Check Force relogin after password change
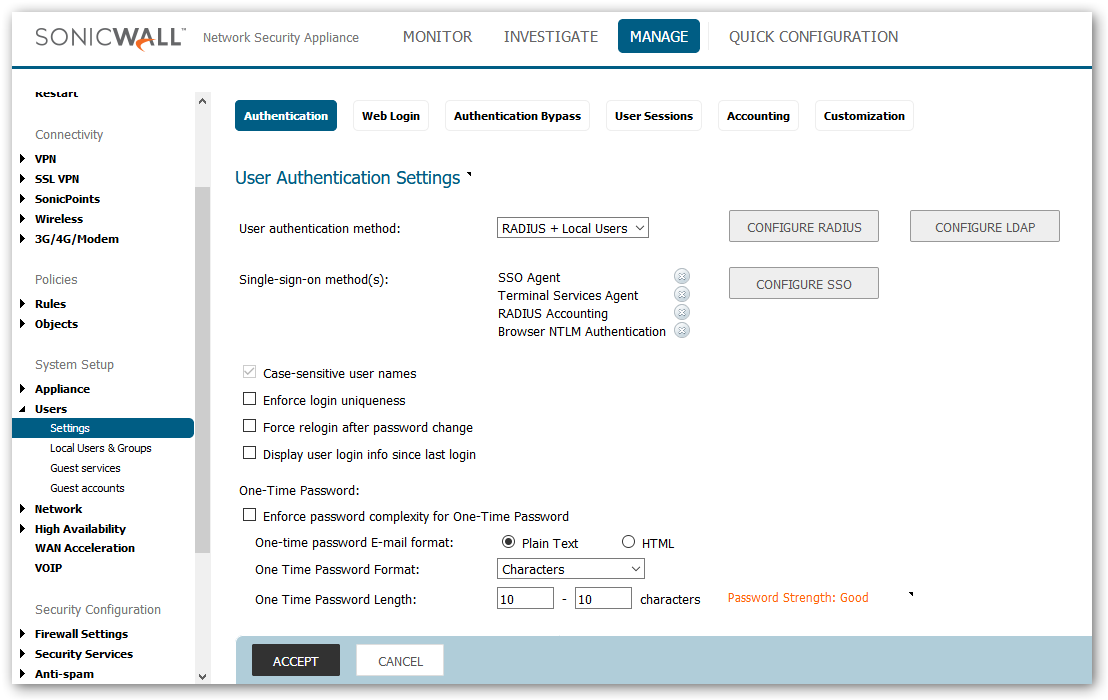 pos(249,426)
